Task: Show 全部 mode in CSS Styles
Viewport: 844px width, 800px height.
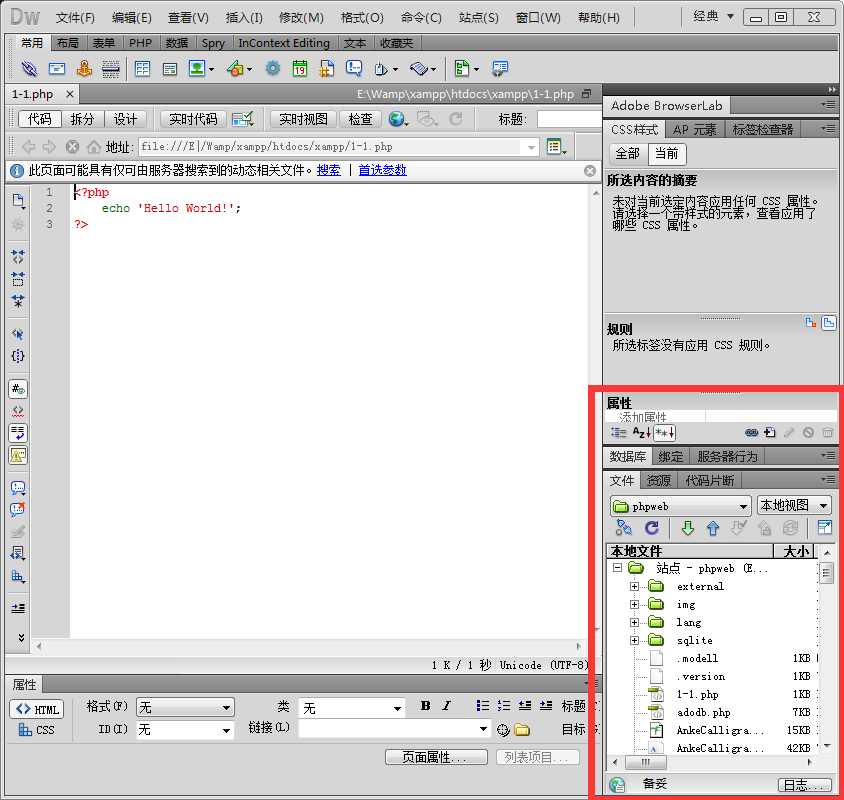Action: click(628, 154)
